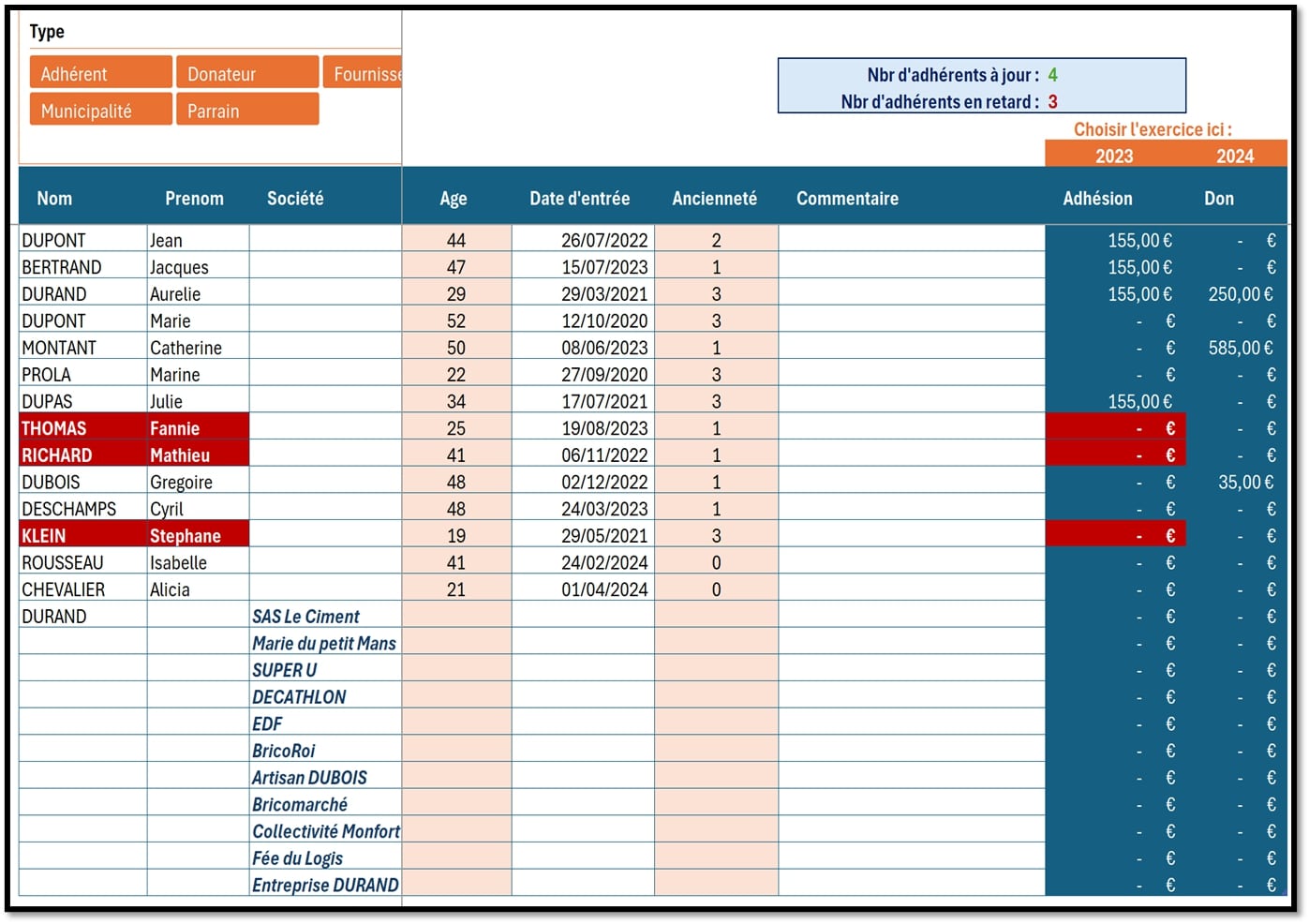Click the Ancienneté column header
Image resolution: width=1309 pixels, height=924 pixels.
pyautogui.click(x=714, y=198)
